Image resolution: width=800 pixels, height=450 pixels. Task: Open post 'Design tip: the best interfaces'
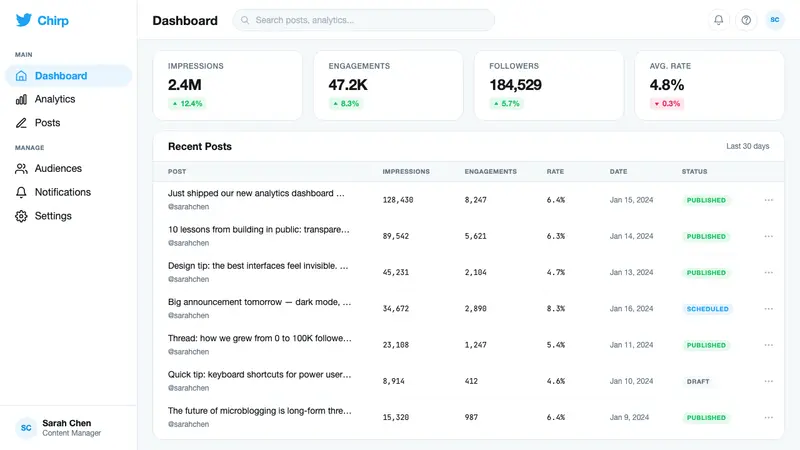click(x=258, y=266)
